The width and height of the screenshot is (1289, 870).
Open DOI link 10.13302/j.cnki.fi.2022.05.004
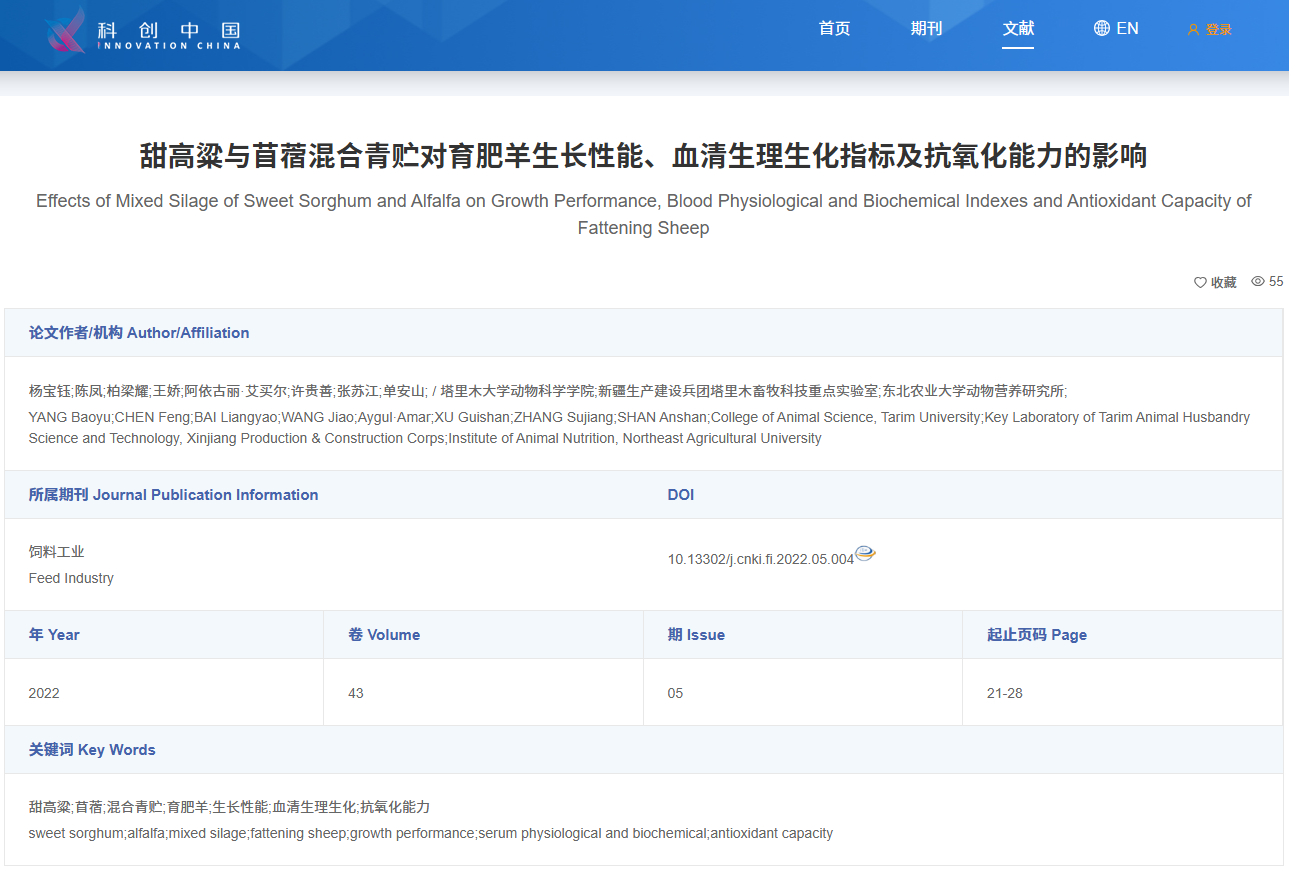click(x=760, y=559)
